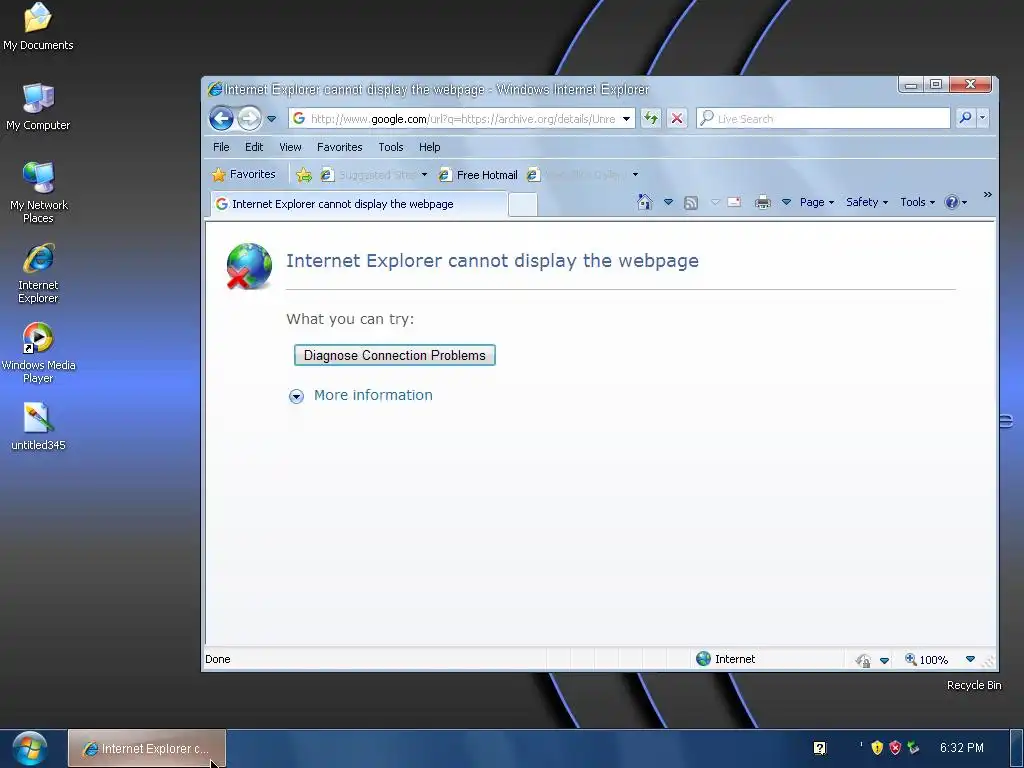Click the Diagnose Connection Problems button

click(x=394, y=355)
